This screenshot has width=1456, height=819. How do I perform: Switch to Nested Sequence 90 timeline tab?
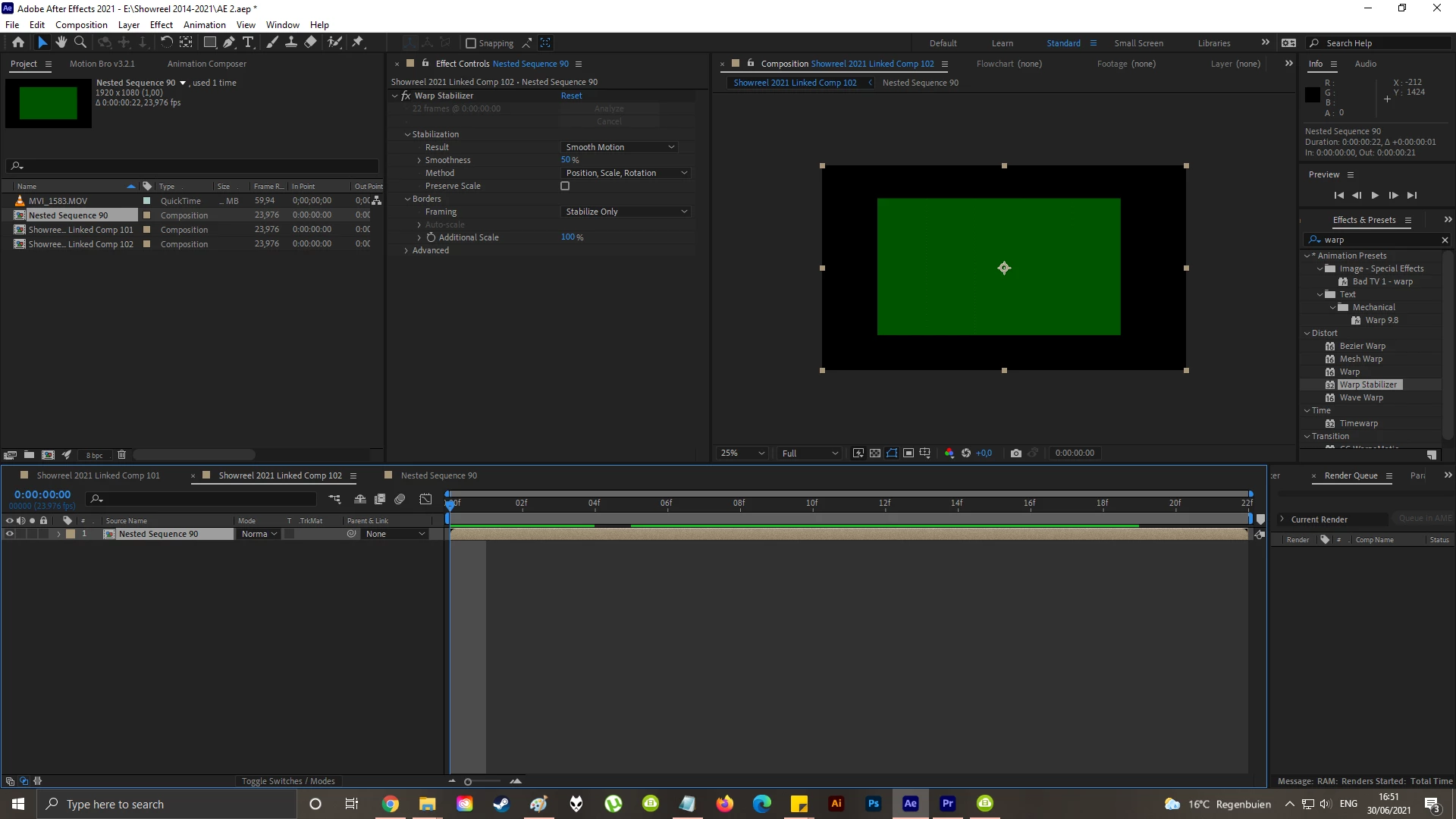438,475
